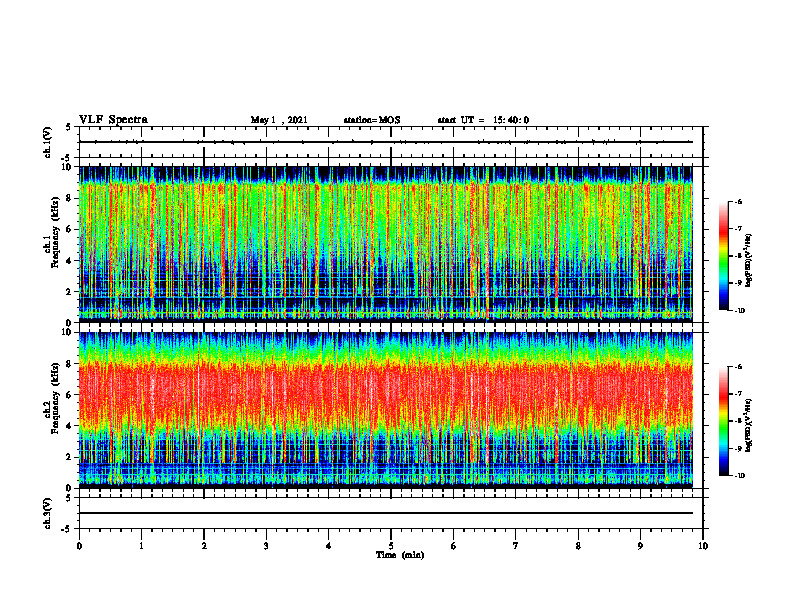Click the ch.1 spectrogram color bar
Viewport: 792px width, 612px height.
(x=724, y=256)
